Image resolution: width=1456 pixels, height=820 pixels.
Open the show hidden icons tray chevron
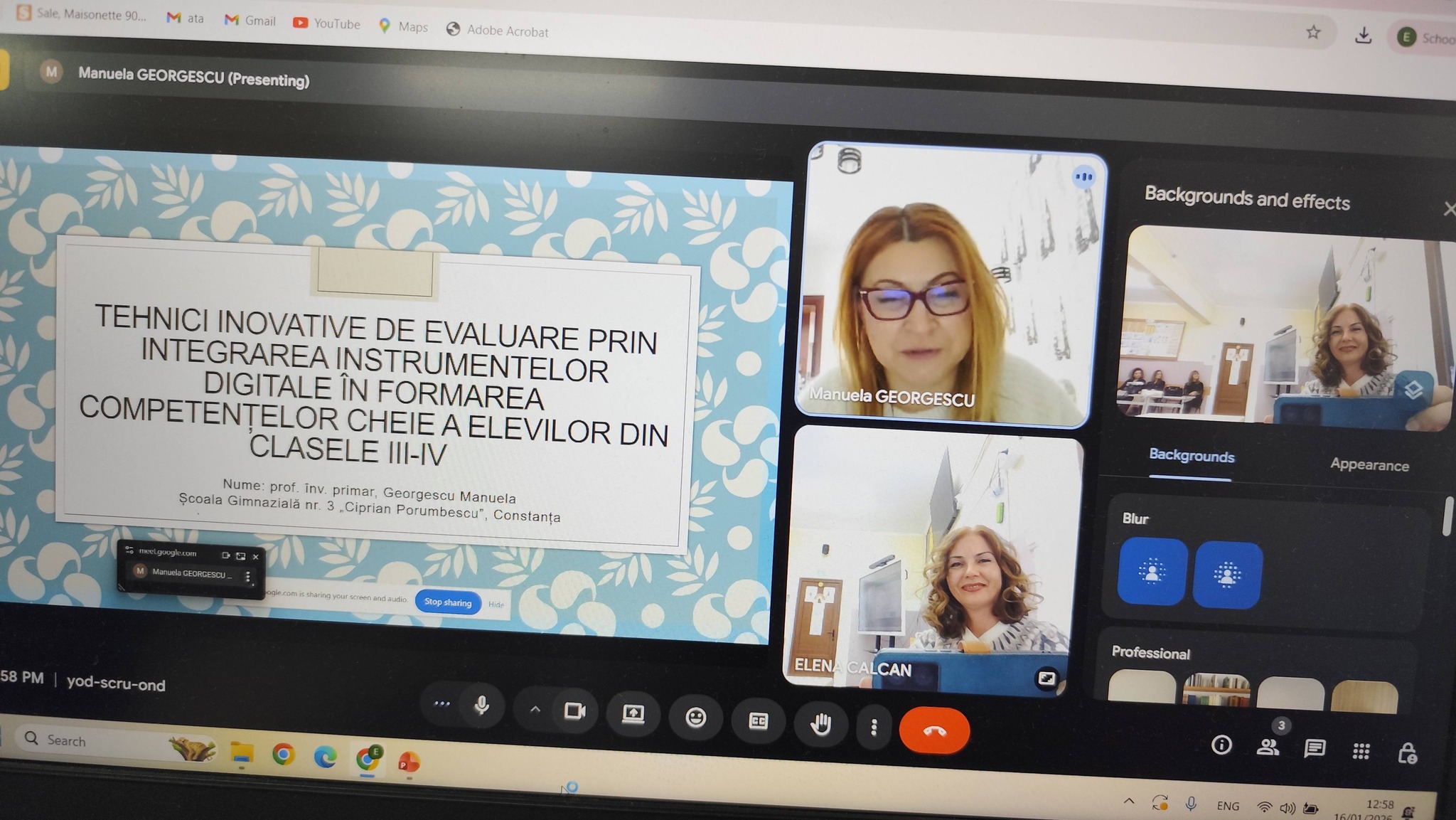tap(1129, 801)
